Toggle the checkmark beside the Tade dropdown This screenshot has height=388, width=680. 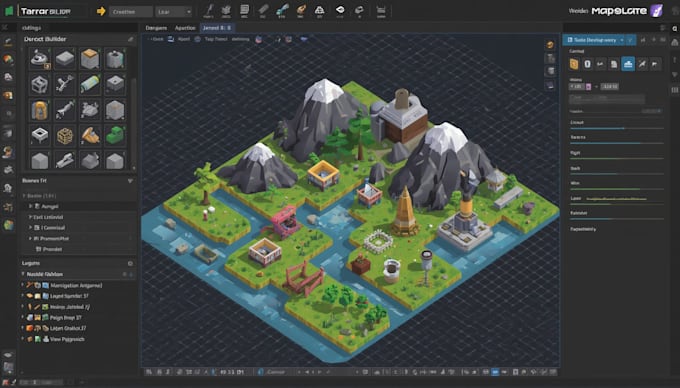631,40
